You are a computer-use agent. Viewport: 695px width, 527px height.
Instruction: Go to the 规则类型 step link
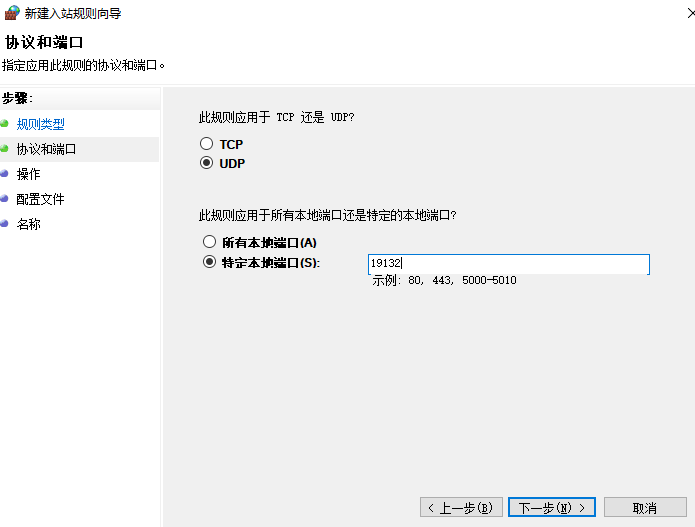(40, 124)
